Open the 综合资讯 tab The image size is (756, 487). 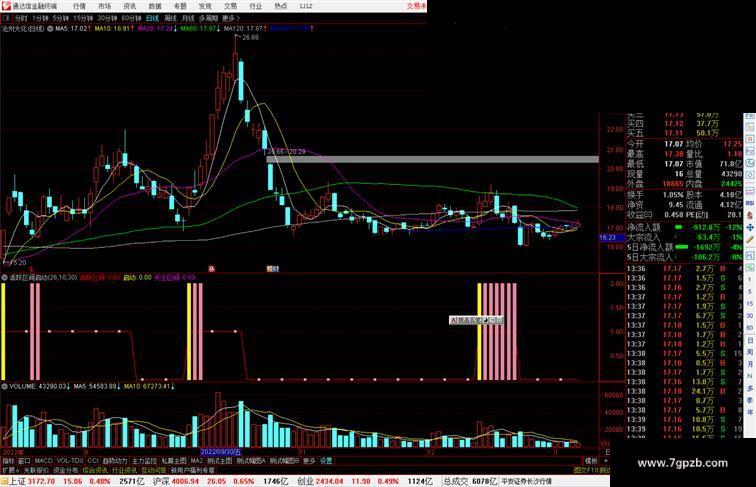point(95,470)
